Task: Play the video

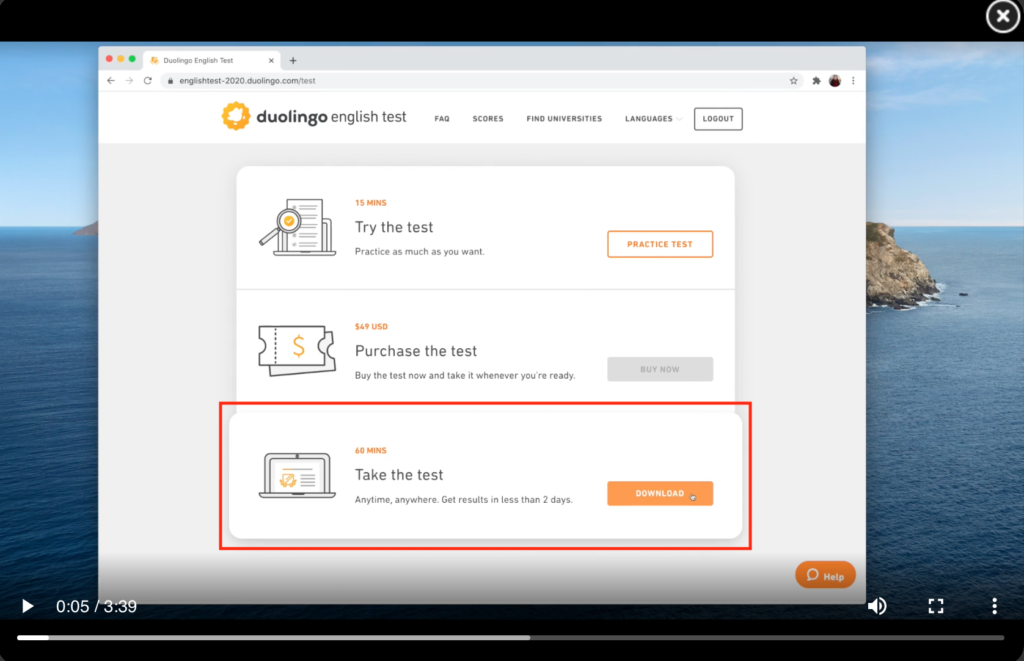Action: pos(27,606)
